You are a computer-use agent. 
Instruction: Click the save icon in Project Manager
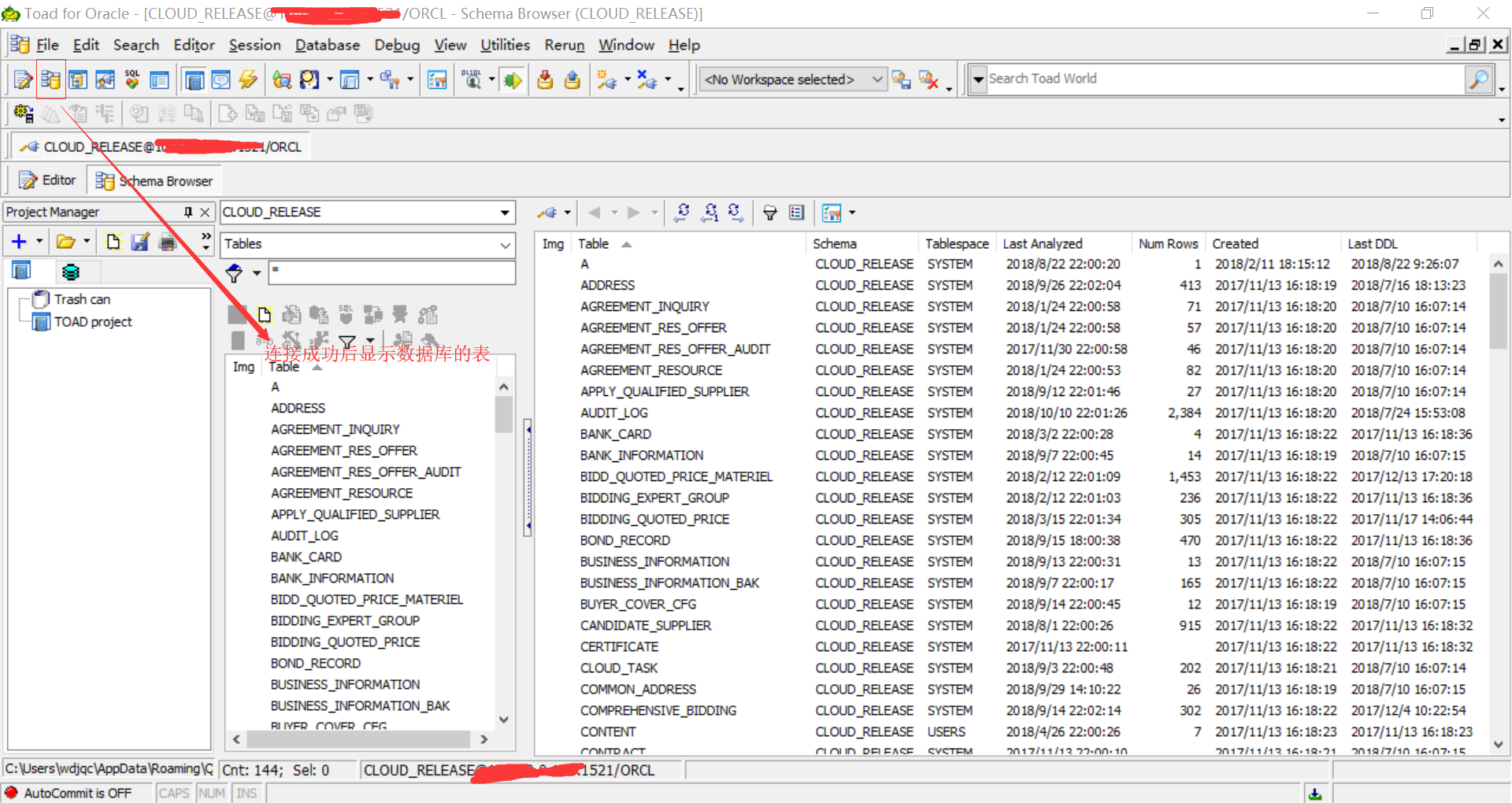click(x=140, y=242)
